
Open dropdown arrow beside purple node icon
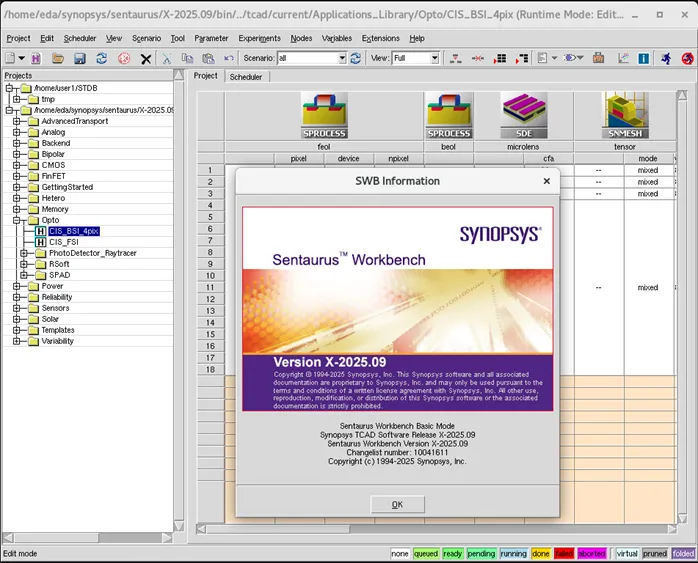tap(580, 58)
